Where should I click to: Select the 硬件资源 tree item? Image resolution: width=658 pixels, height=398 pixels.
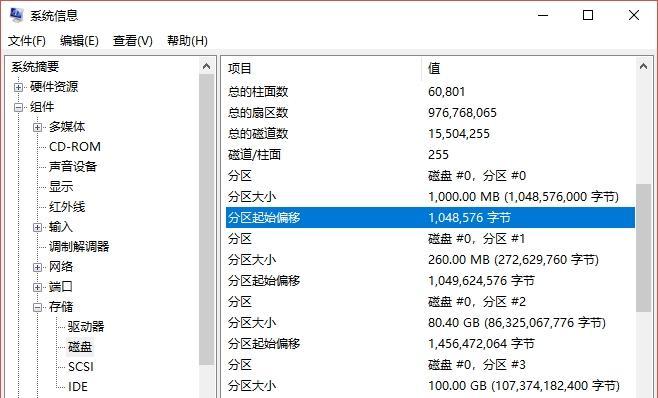[x=54, y=87]
